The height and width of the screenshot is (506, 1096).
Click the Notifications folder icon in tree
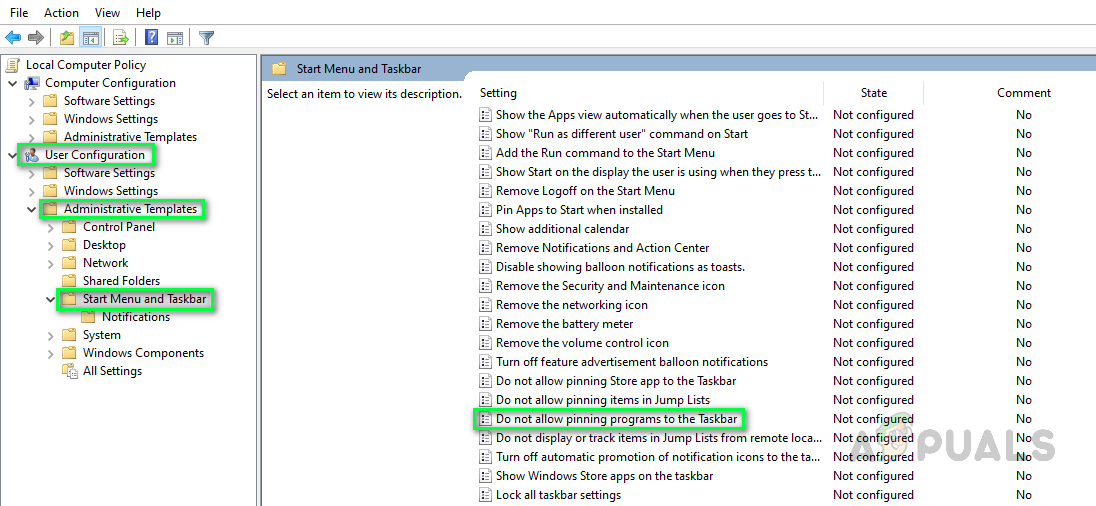89,317
